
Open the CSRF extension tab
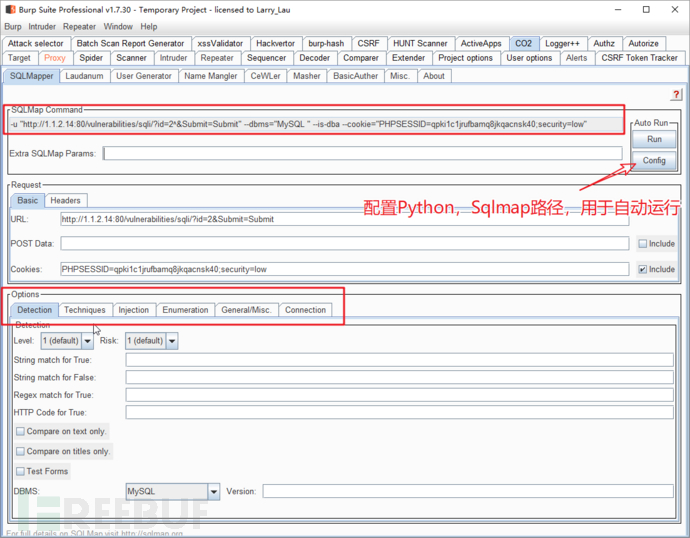(x=368, y=44)
